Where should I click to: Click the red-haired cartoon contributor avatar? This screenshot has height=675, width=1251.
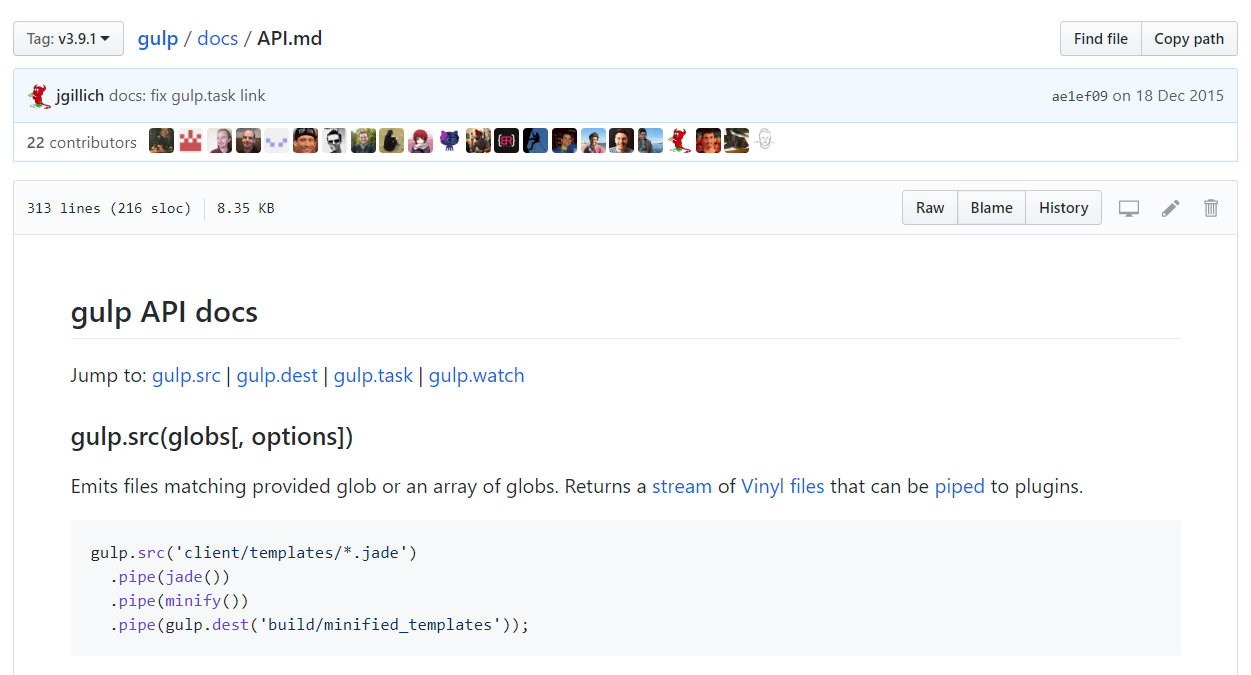[x=420, y=141]
